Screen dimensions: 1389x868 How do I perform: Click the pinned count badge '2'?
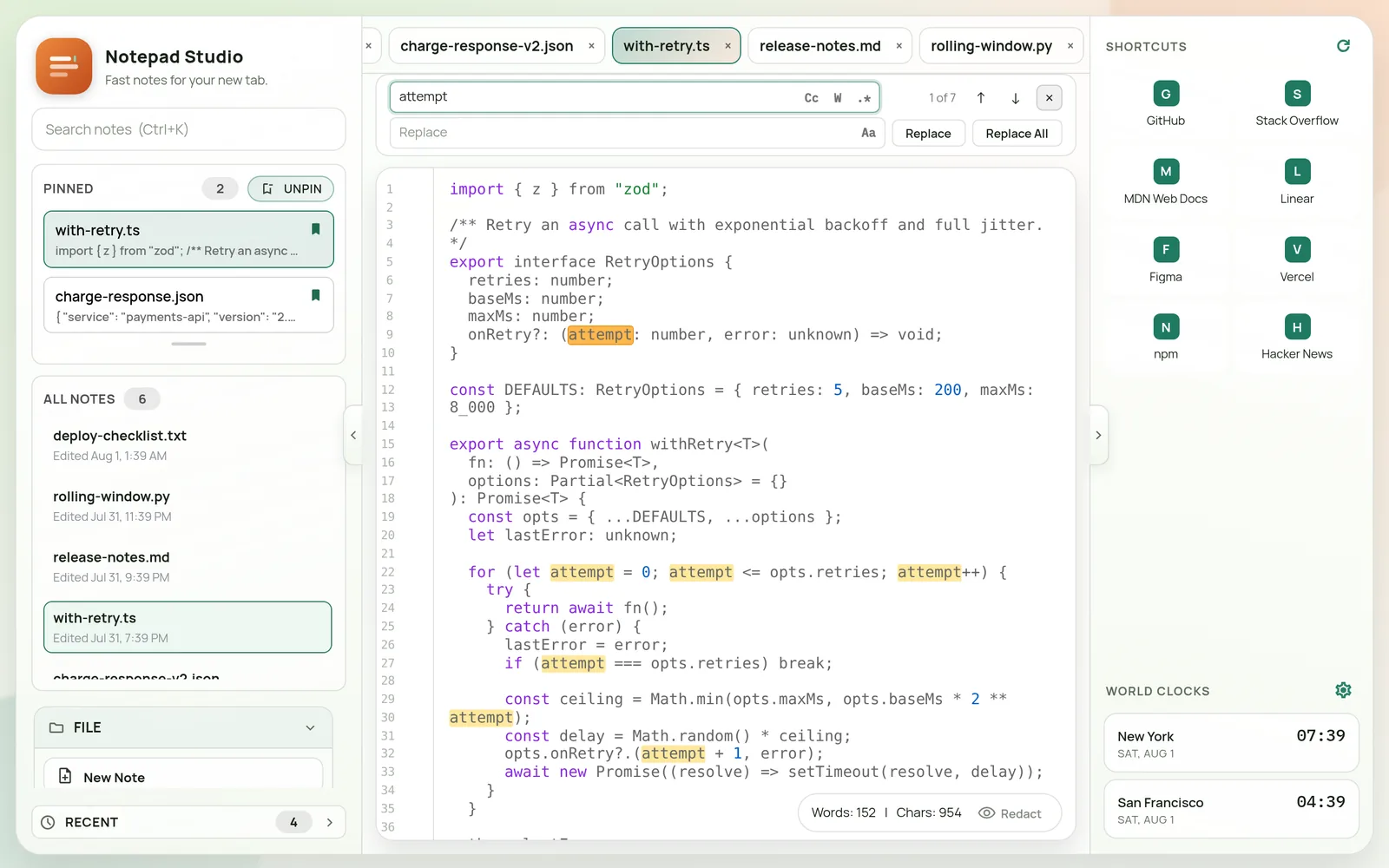[x=221, y=188]
